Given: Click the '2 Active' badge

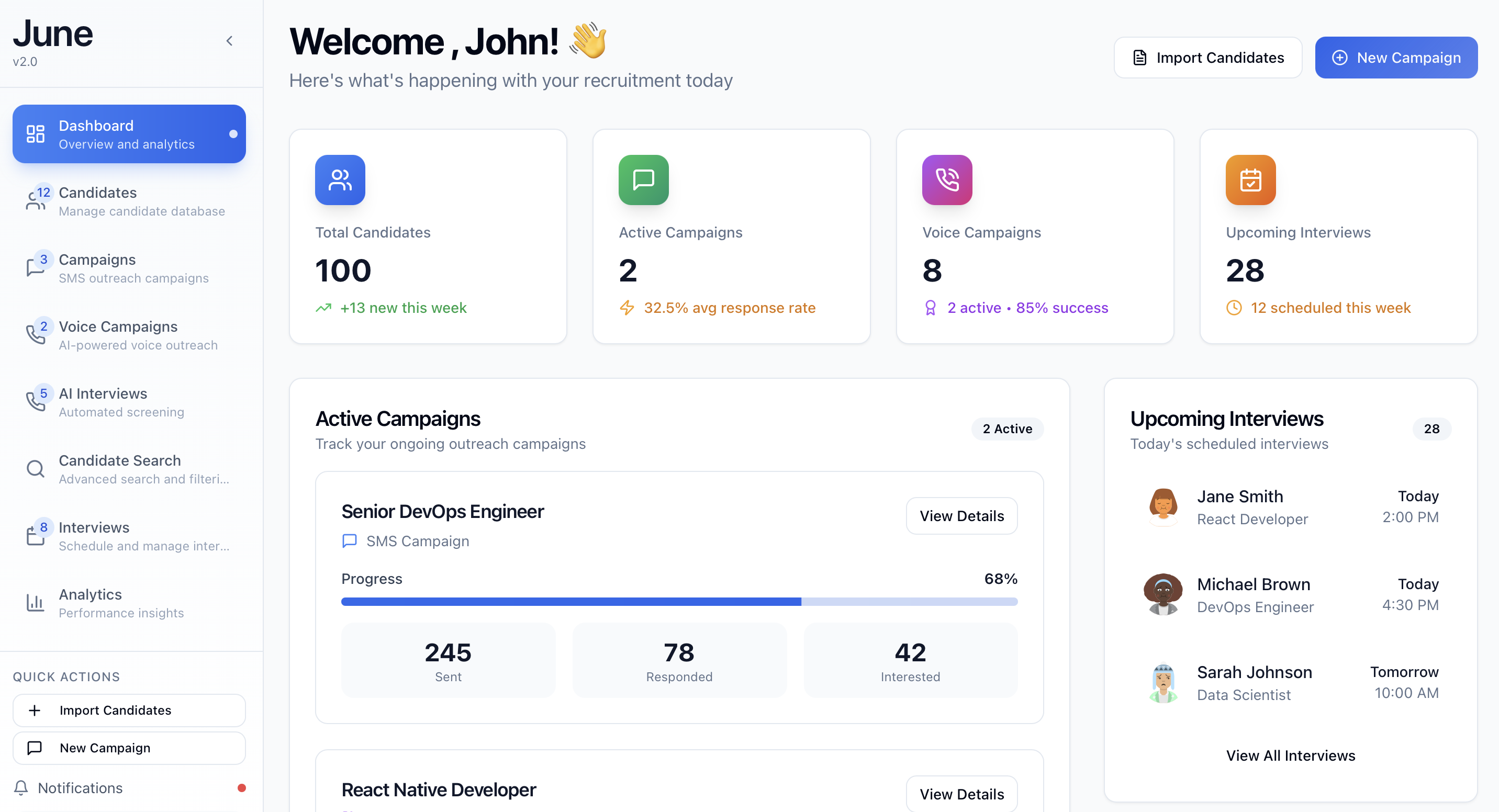Looking at the screenshot, I should [x=1008, y=428].
